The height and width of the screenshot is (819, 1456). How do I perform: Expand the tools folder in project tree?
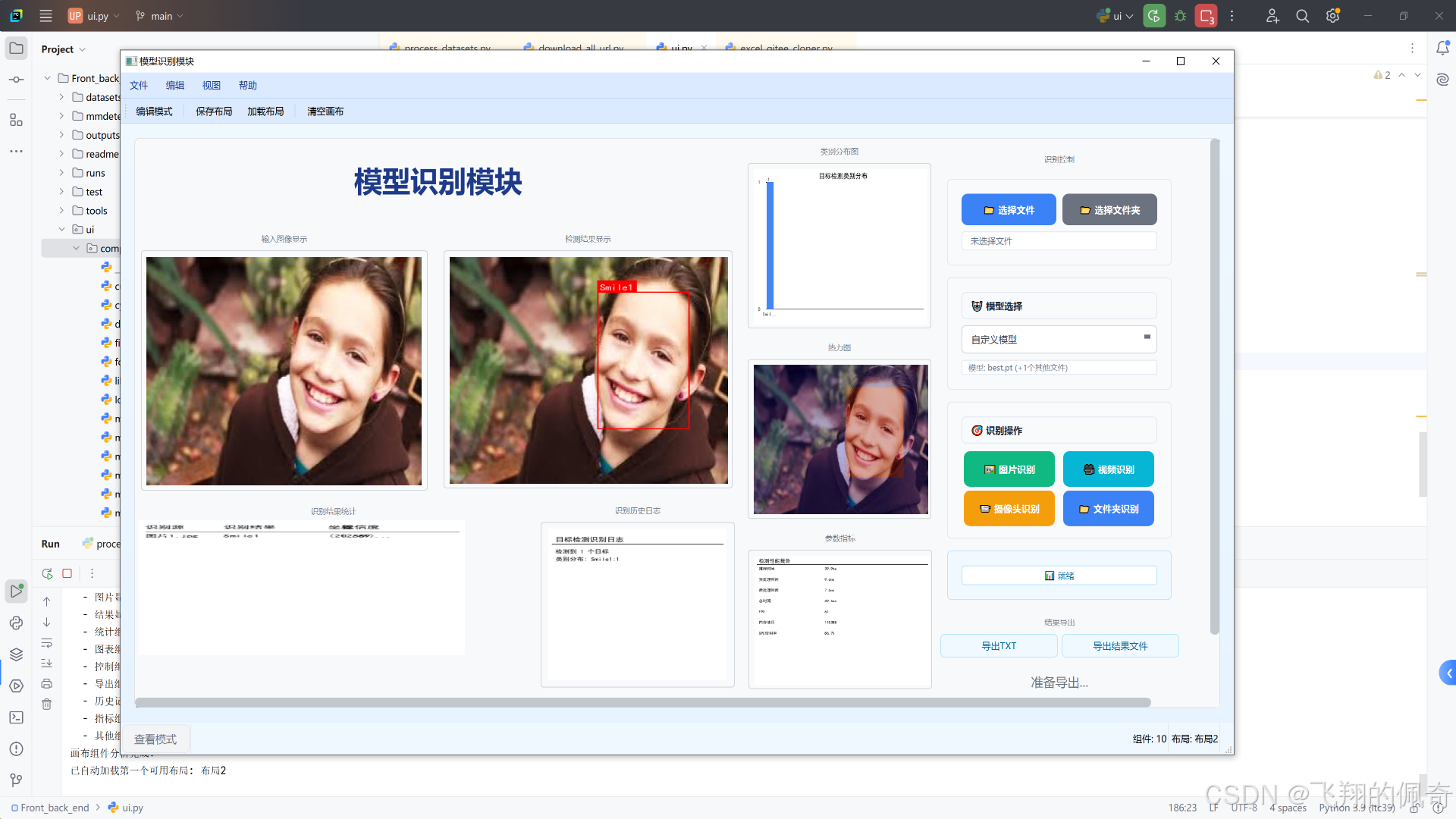pos(61,211)
